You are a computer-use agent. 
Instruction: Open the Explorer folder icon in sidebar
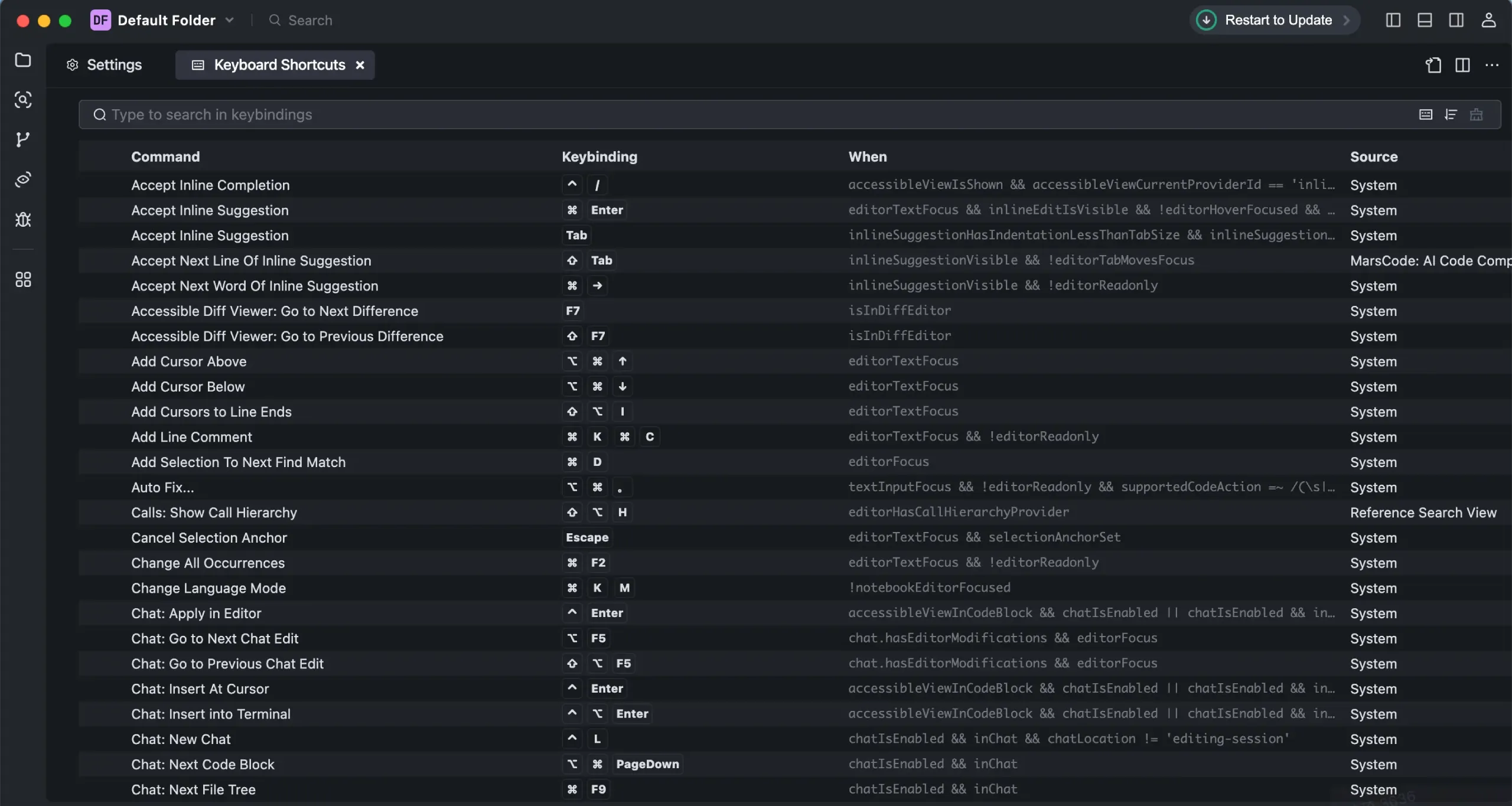[x=23, y=60]
